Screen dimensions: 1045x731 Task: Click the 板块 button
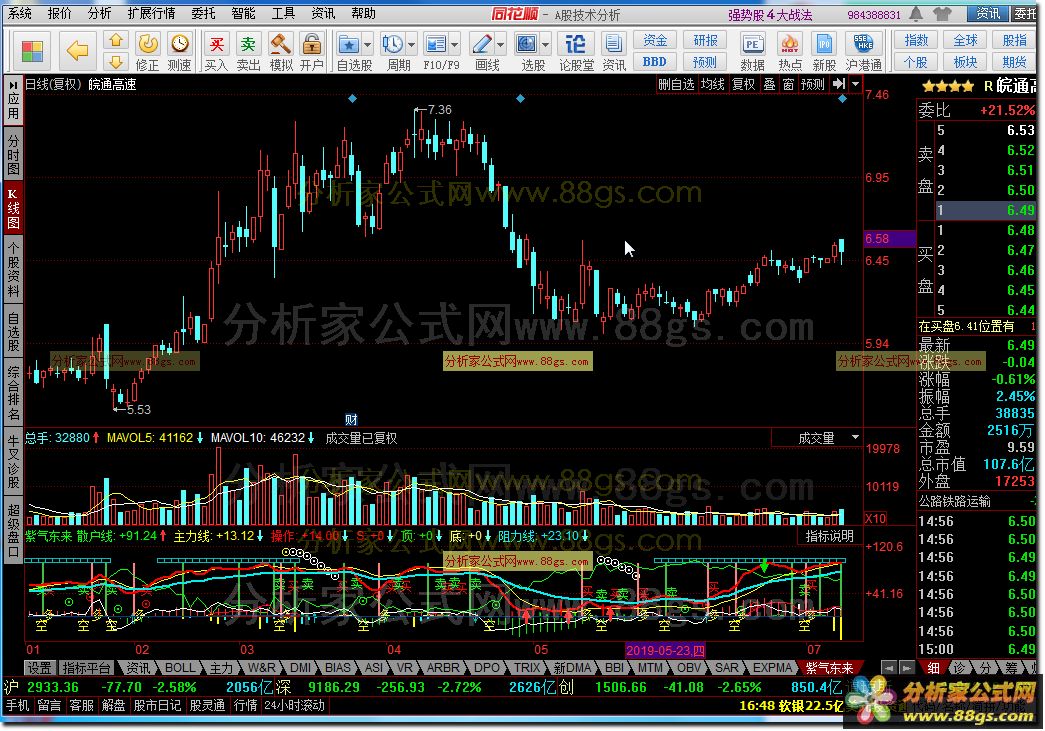[x=965, y=62]
